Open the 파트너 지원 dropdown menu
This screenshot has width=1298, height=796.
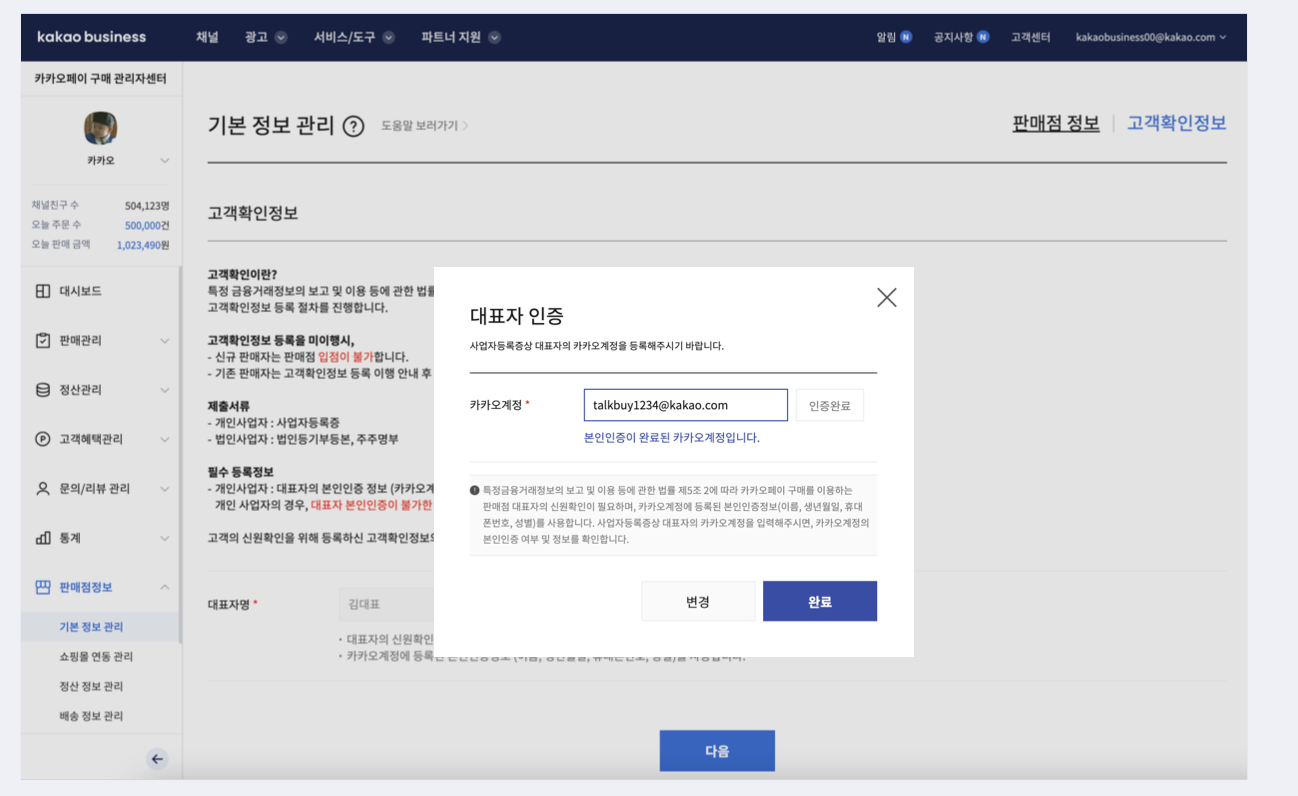pos(460,37)
